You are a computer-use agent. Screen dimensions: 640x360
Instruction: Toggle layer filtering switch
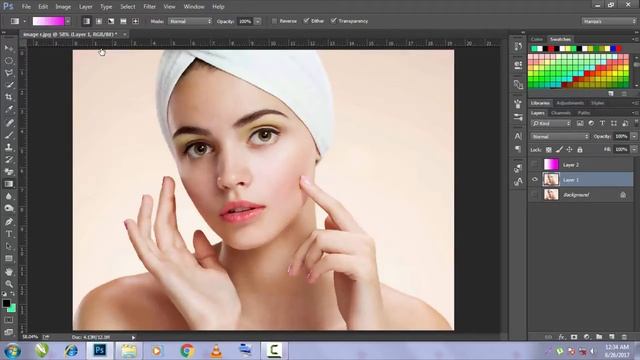tap(636, 122)
